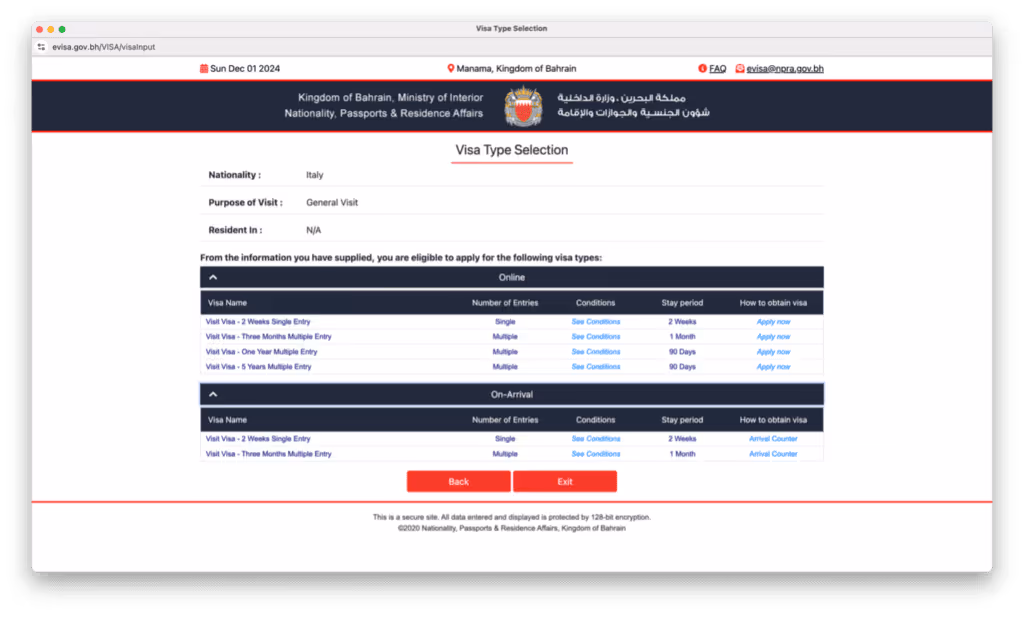Click the Sun Dec 01 2024 date text

(245, 69)
